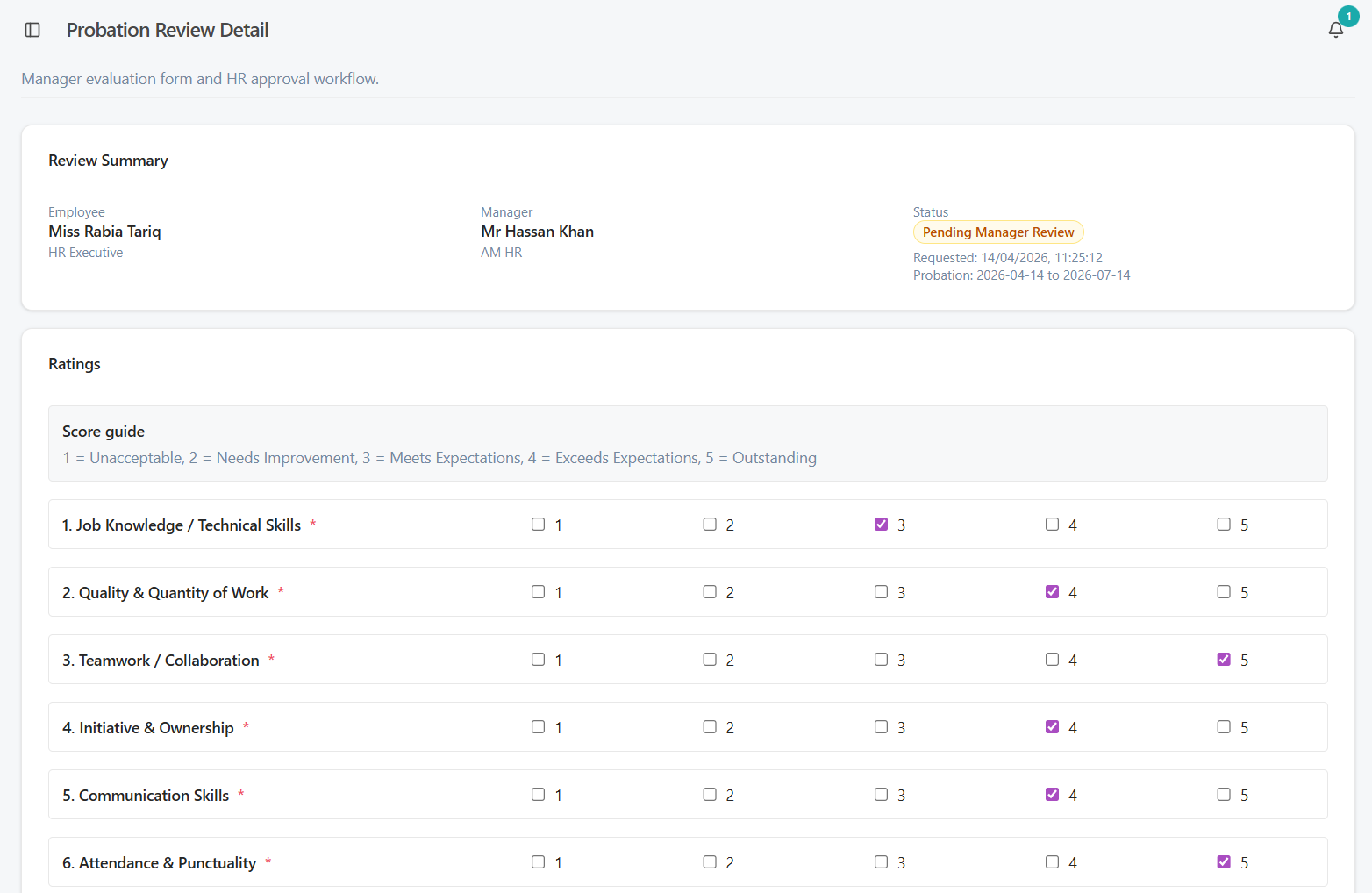The width and height of the screenshot is (1372, 893).
Task: Toggle the sidebar panel icon
Action: tap(32, 30)
